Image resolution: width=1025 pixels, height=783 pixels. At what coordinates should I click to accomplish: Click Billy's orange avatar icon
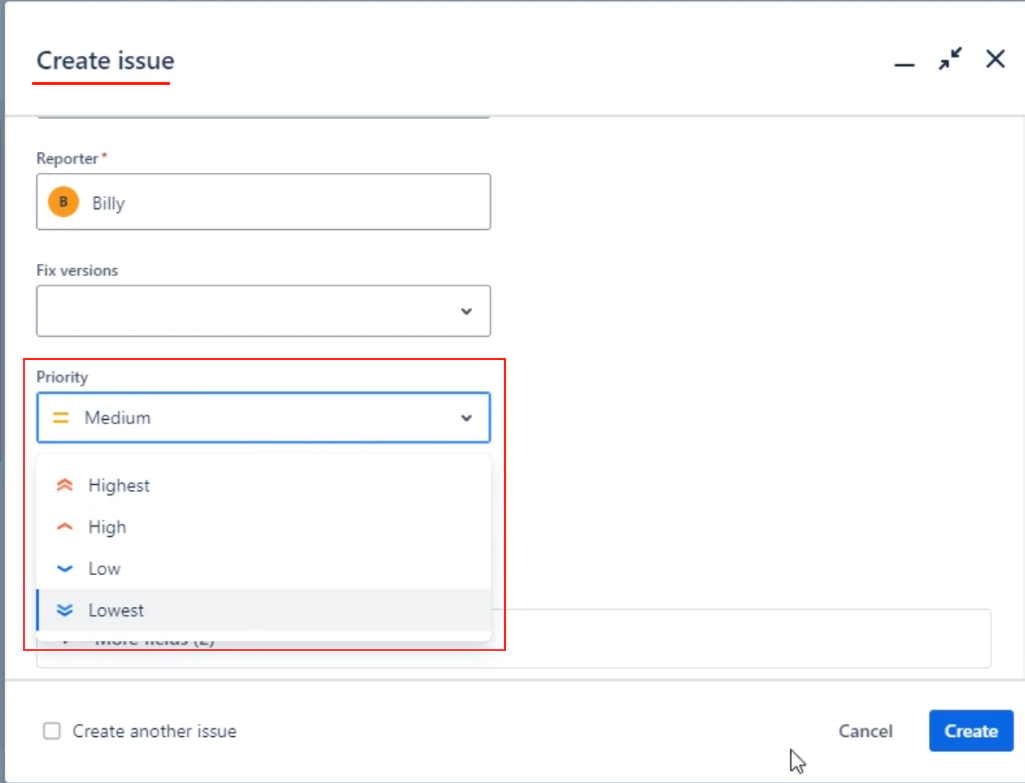[x=63, y=201]
